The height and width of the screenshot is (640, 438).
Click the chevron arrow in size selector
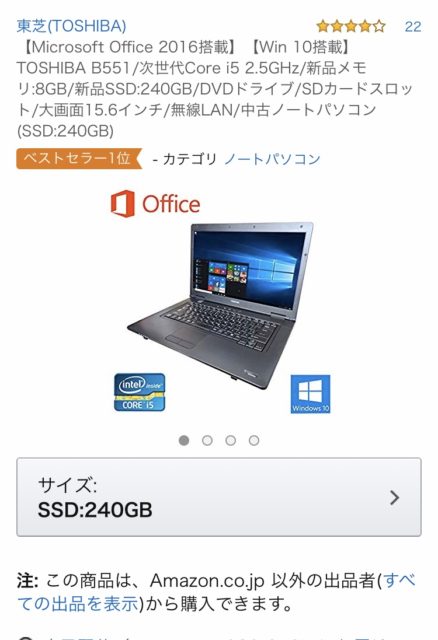click(x=394, y=498)
